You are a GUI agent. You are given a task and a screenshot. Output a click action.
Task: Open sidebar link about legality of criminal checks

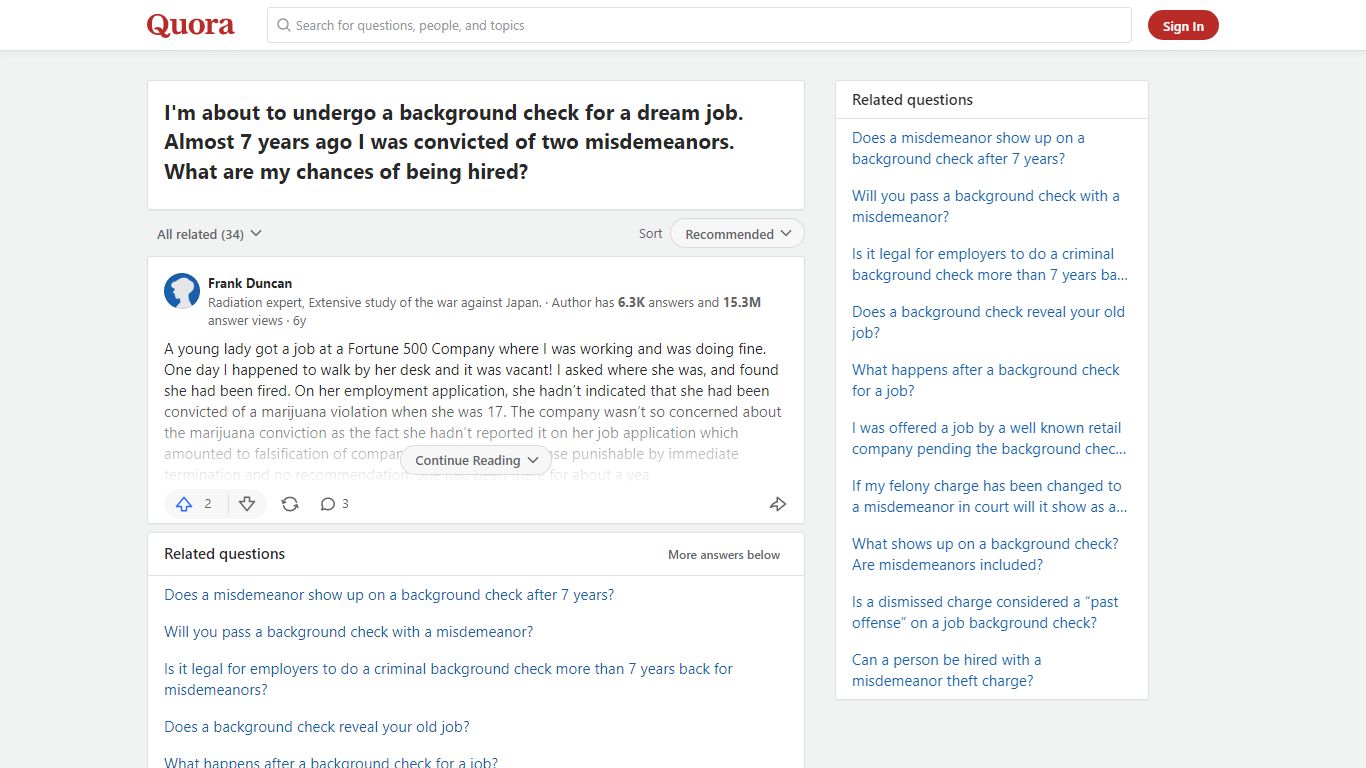(989, 264)
